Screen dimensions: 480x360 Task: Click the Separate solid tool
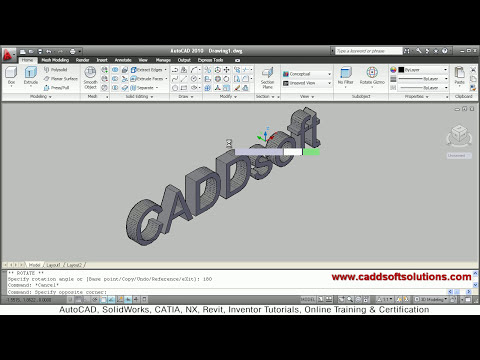(x=144, y=88)
